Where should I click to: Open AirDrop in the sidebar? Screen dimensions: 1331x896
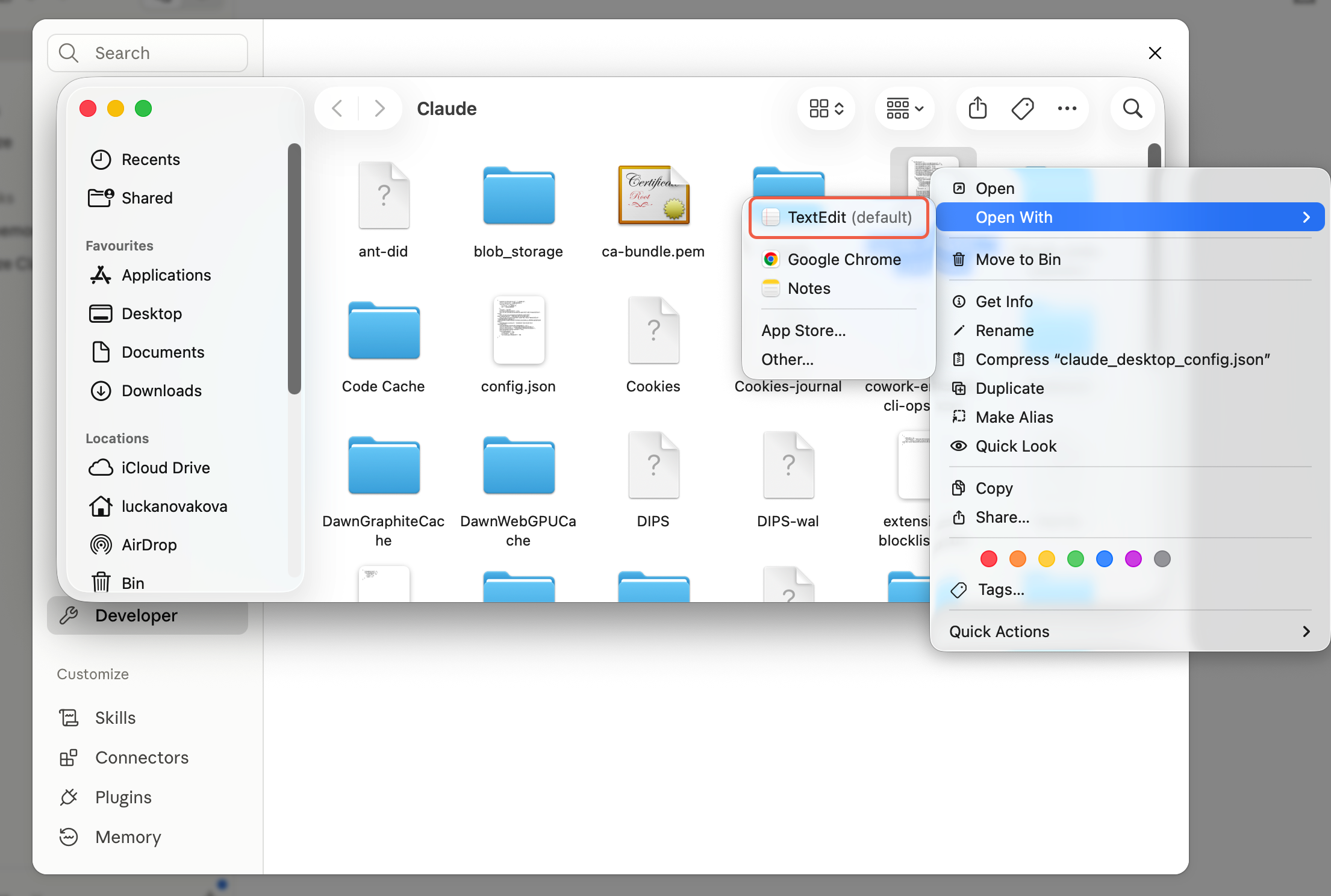coord(134,545)
